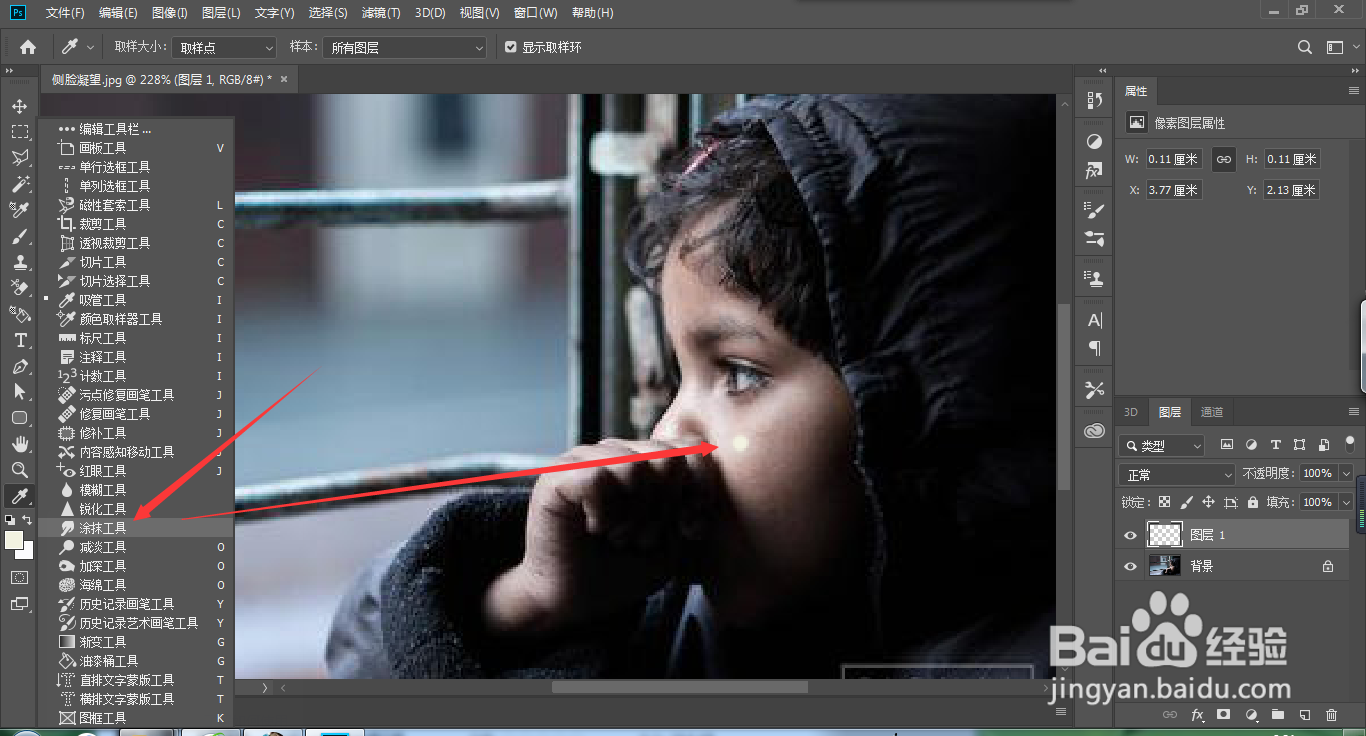Switch to the 通道 tab
The width and height of the screenshot is (1366, 736).
point(1211,412)
